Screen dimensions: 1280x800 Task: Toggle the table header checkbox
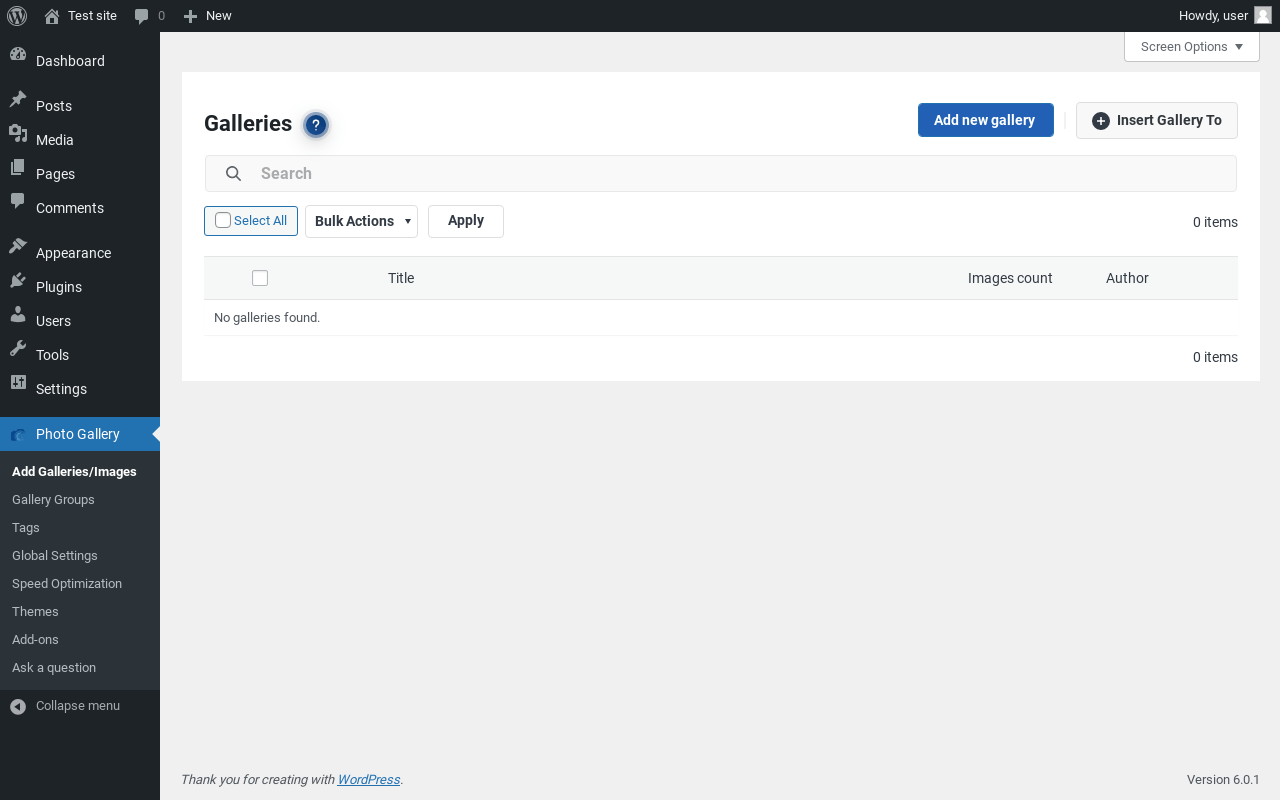[260, 278]
